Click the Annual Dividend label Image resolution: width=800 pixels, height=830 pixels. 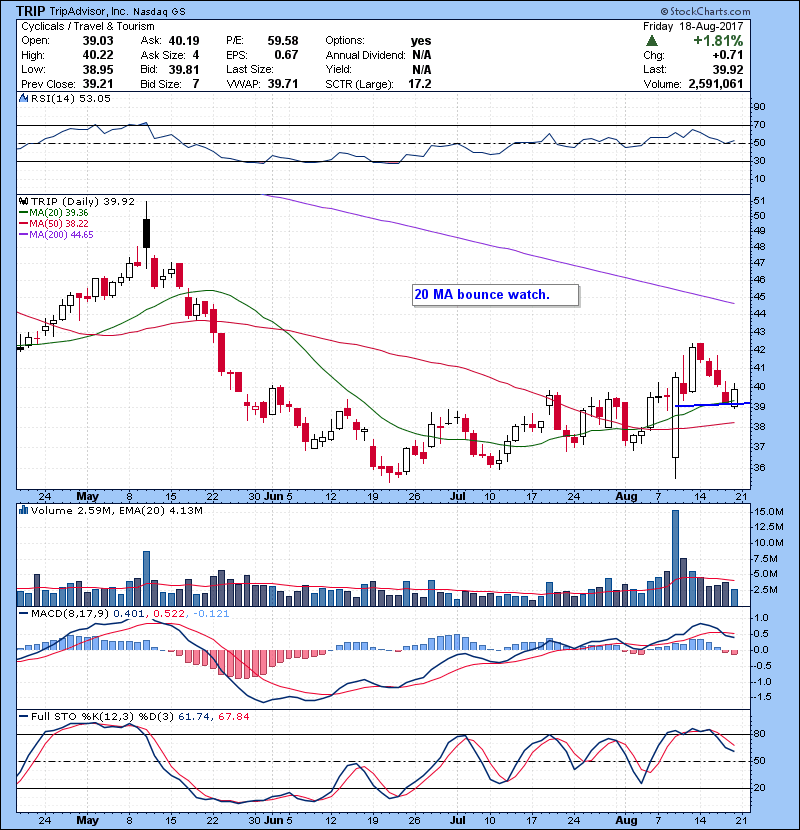tap(365, 55)
